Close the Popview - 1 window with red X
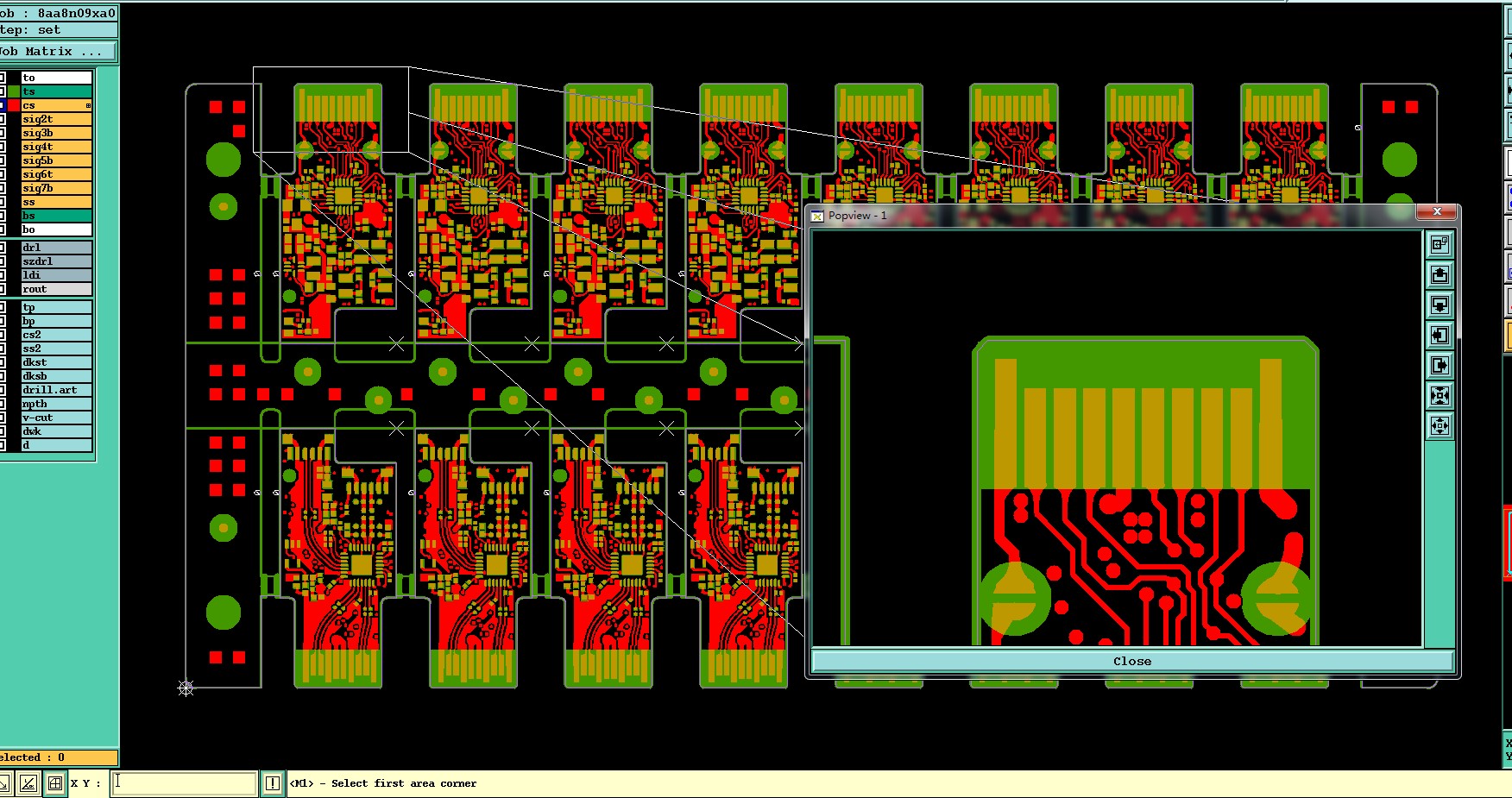Screen dimensions: 1512x798 tap(1437, 211)
